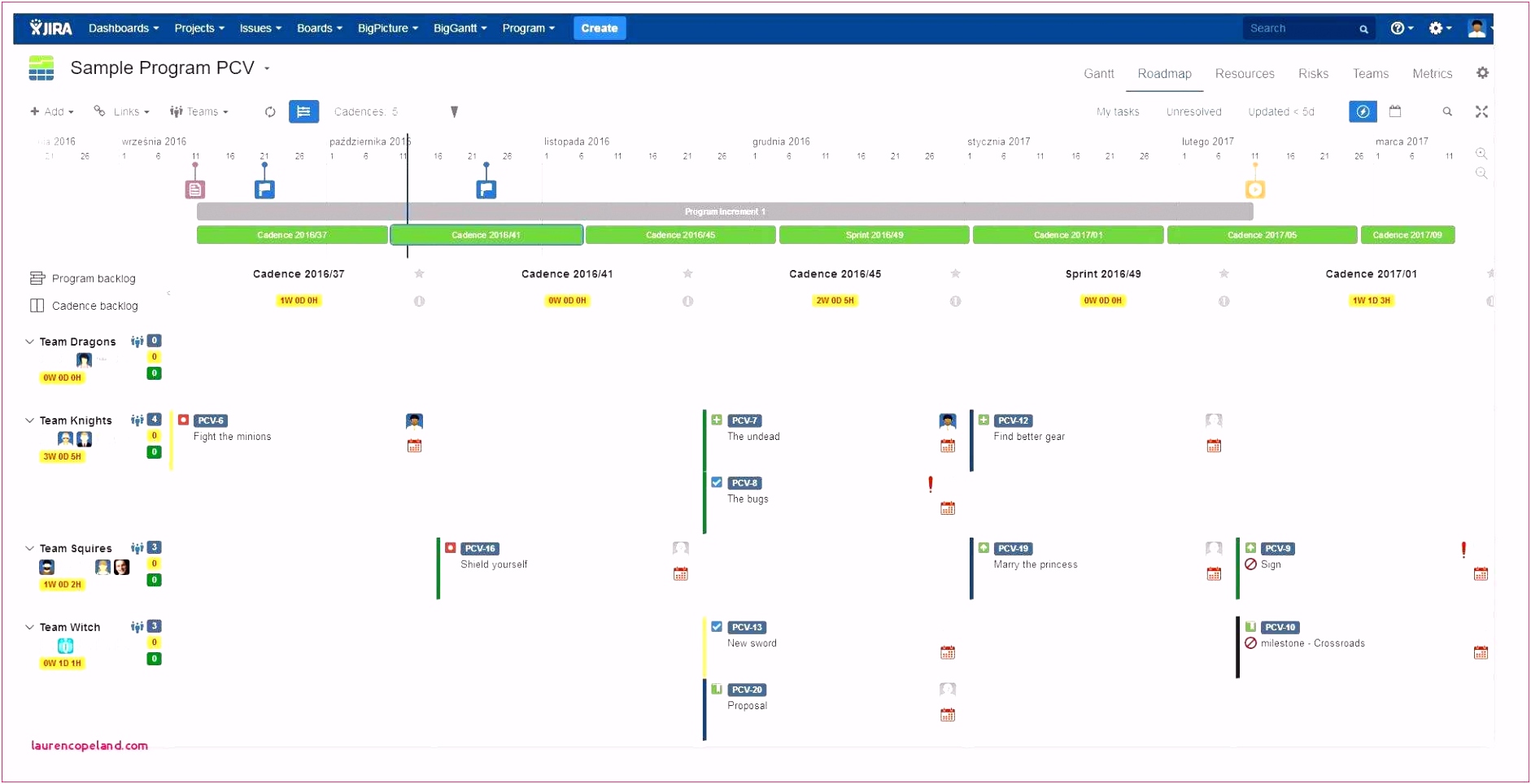The width and height of the screenshot is (1531, 784).
Task: Open the Links dropdown in toolbar
Action: coord(122,111)
